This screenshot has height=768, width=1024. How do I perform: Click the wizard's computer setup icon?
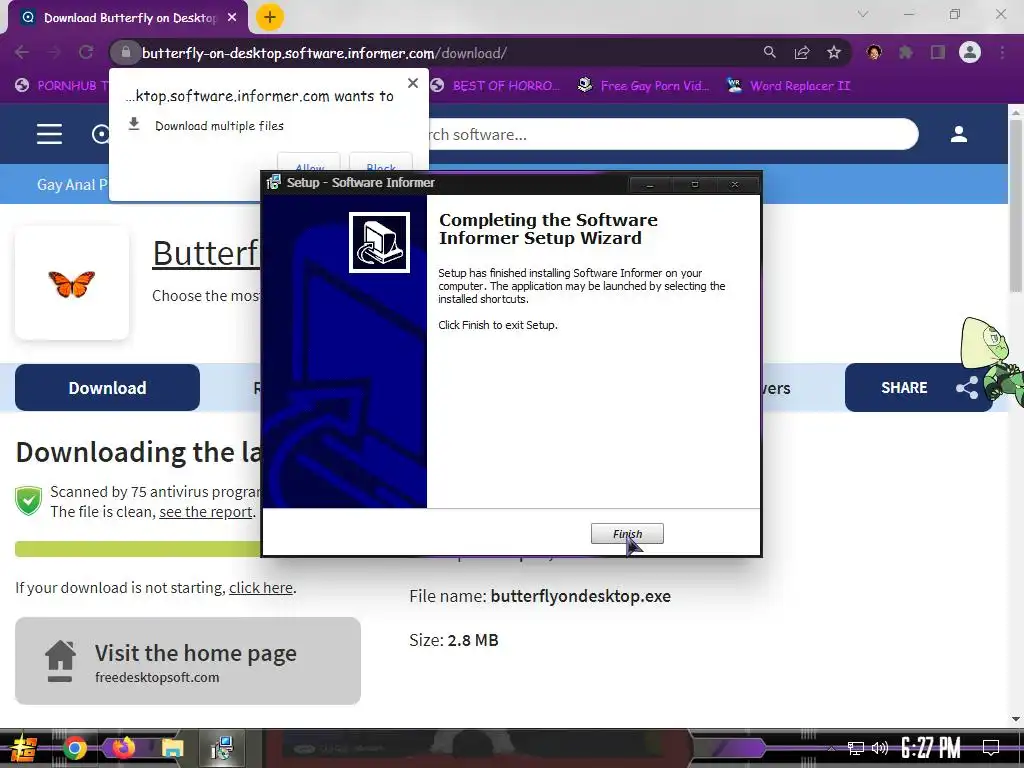[x=379, y=242]
